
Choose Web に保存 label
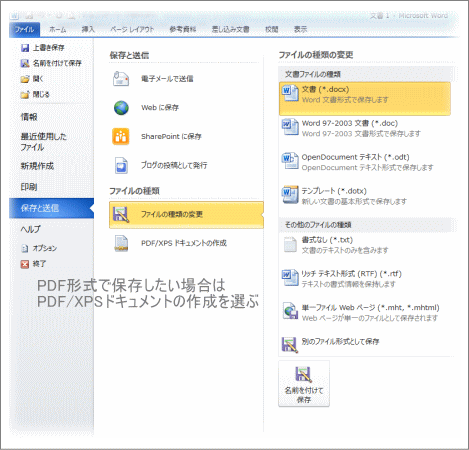pos(160,108)
